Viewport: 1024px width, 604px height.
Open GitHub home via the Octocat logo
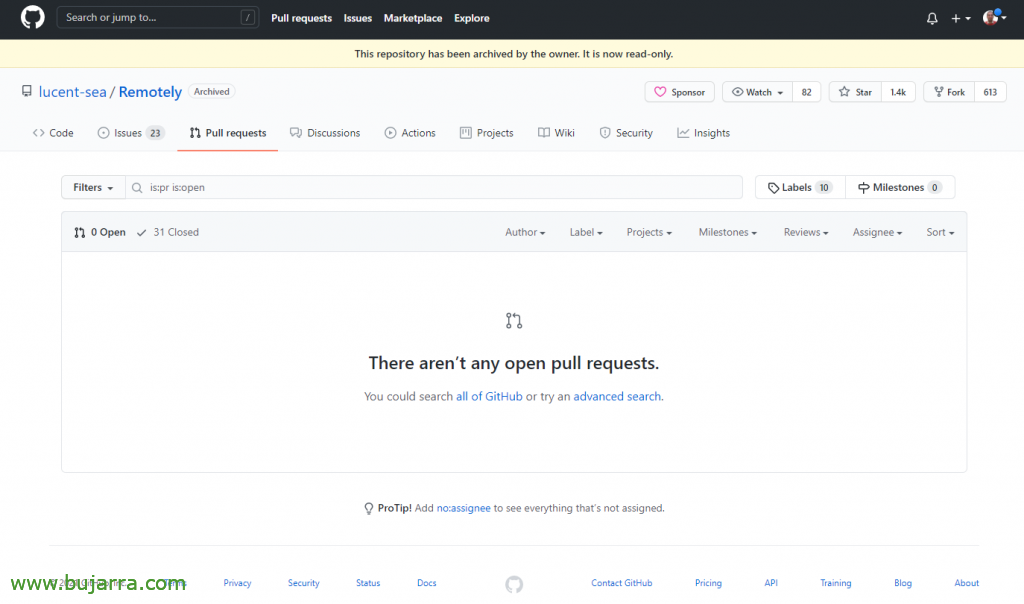click(31, 17)
